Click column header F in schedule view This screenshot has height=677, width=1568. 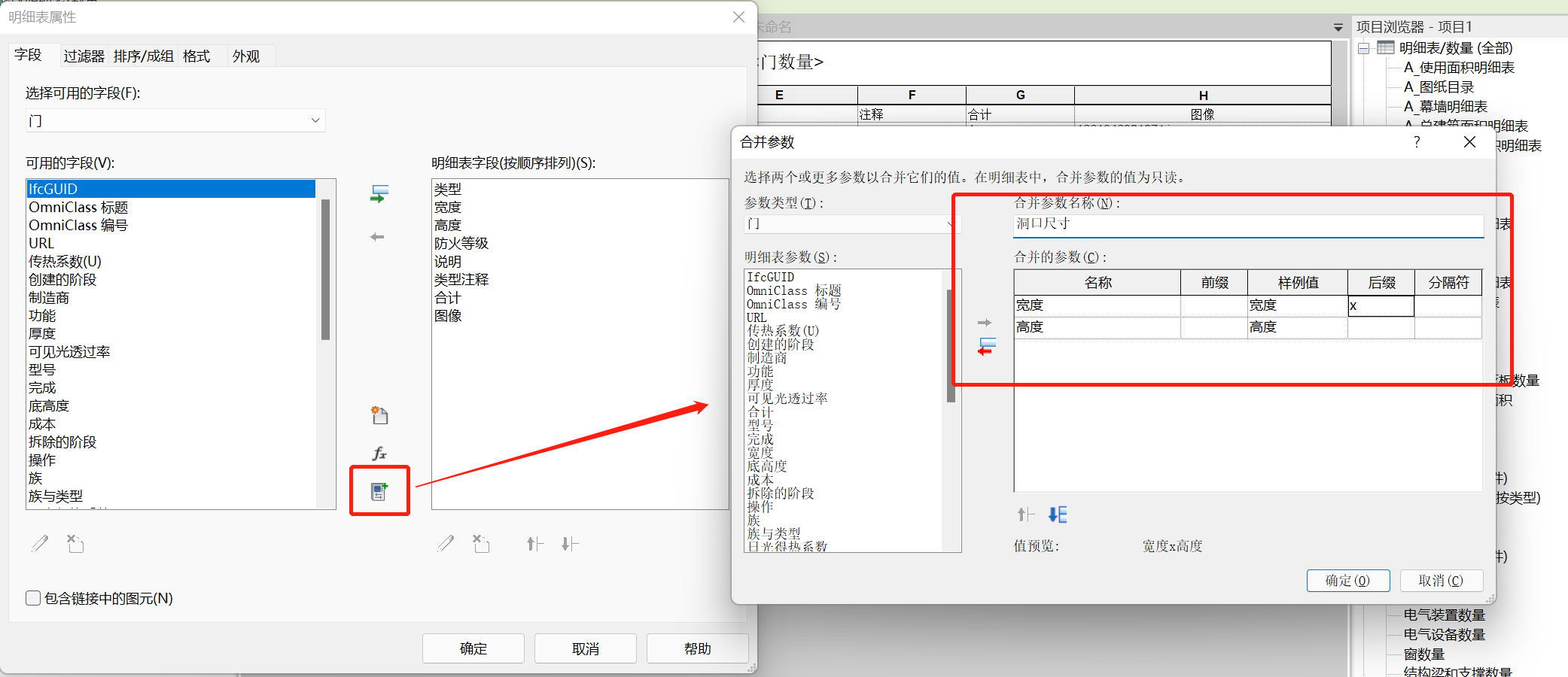pyautogui.click(x=912, y=95)
